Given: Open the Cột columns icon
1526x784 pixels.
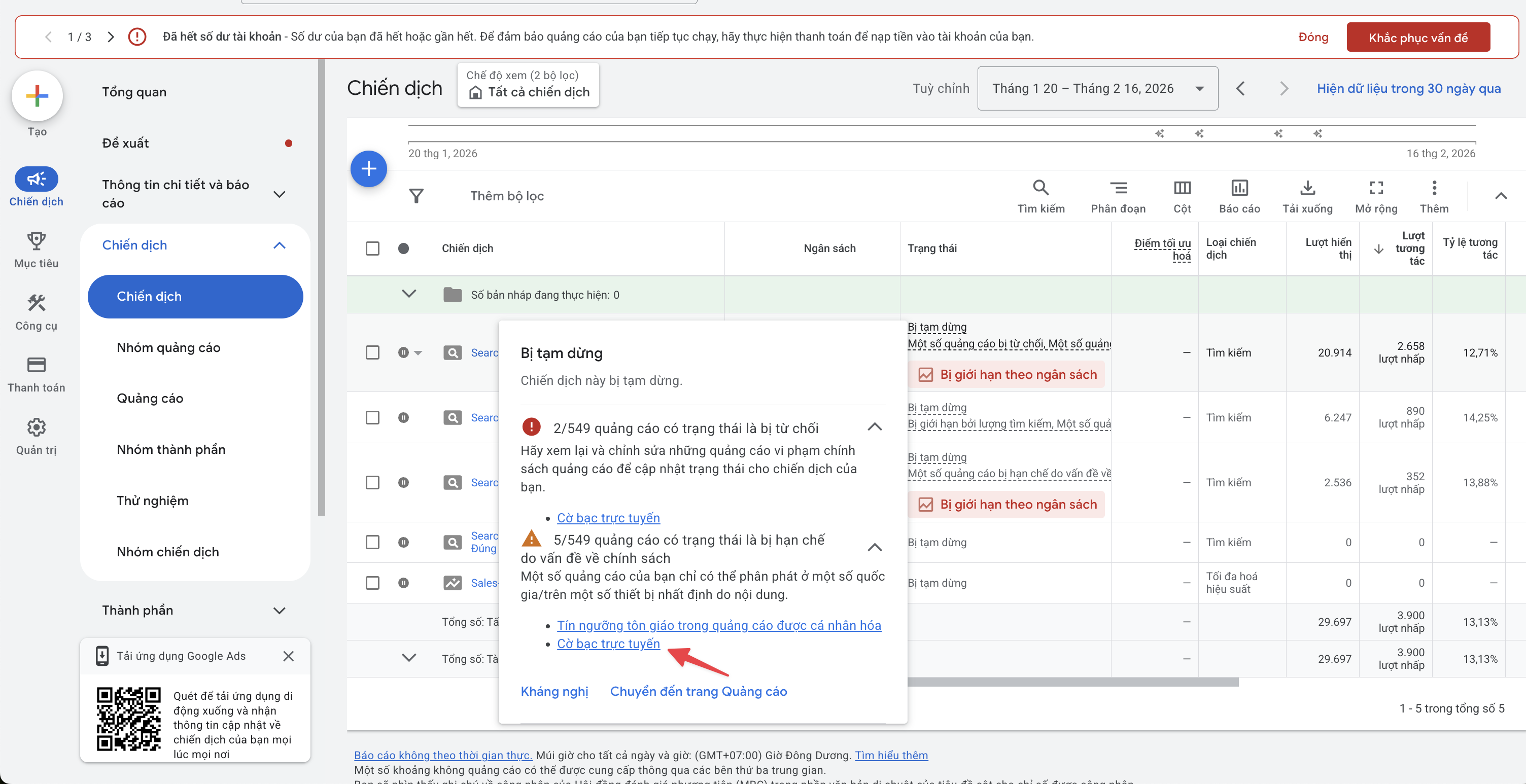Looking at the screenshot, I should point(1182,189).
